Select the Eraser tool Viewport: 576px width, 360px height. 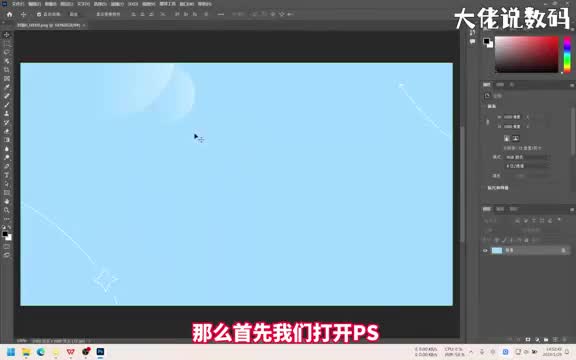point(7,132)
